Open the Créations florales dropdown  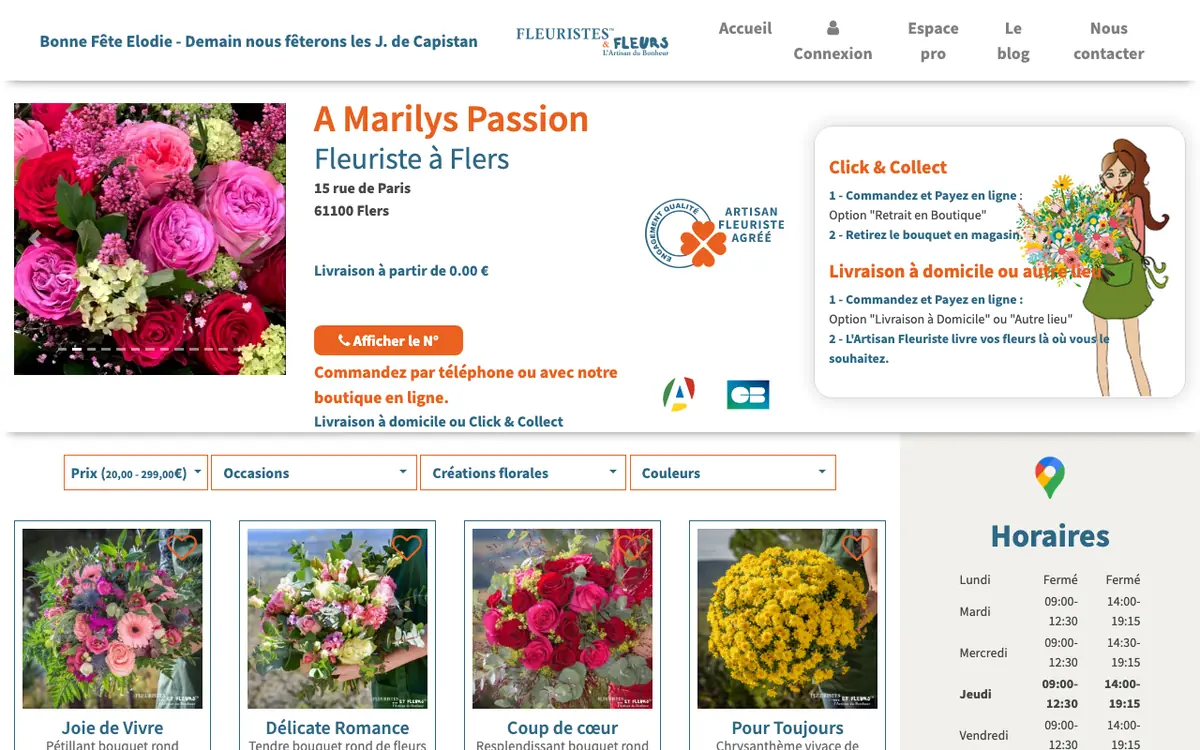(x=523, y=473)
